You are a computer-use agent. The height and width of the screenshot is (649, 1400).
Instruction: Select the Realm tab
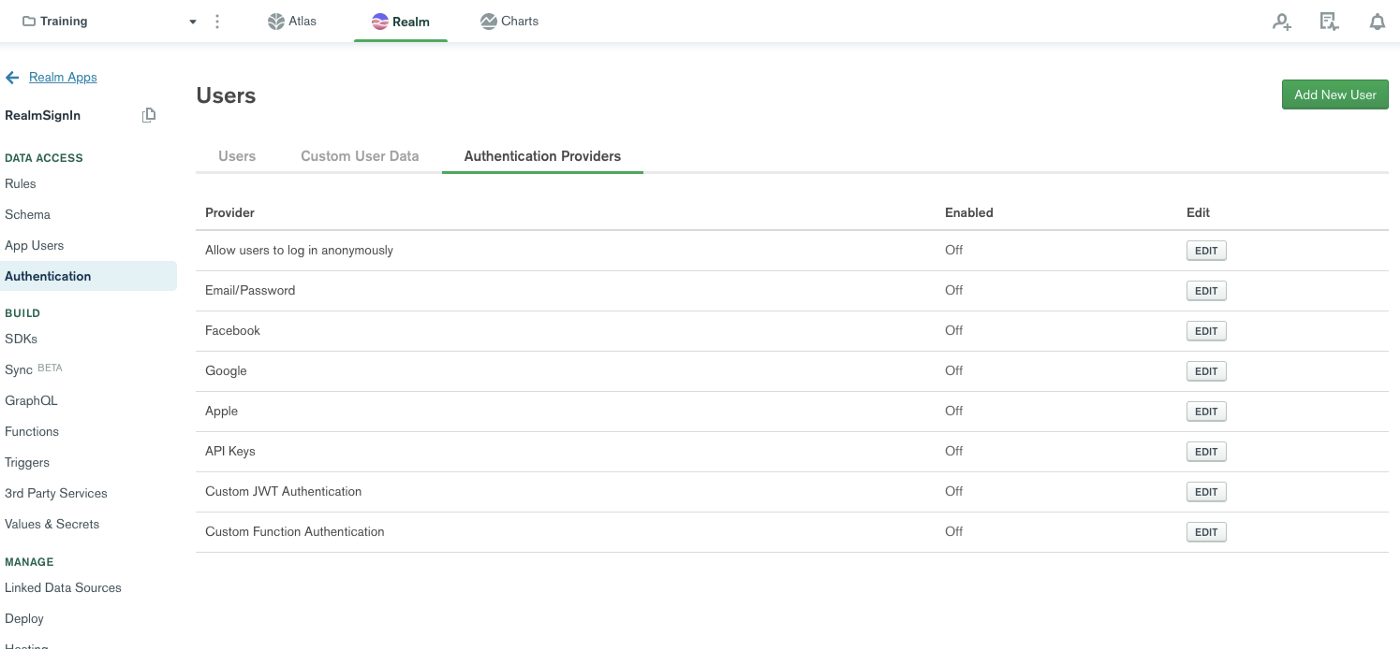(400, 21)
